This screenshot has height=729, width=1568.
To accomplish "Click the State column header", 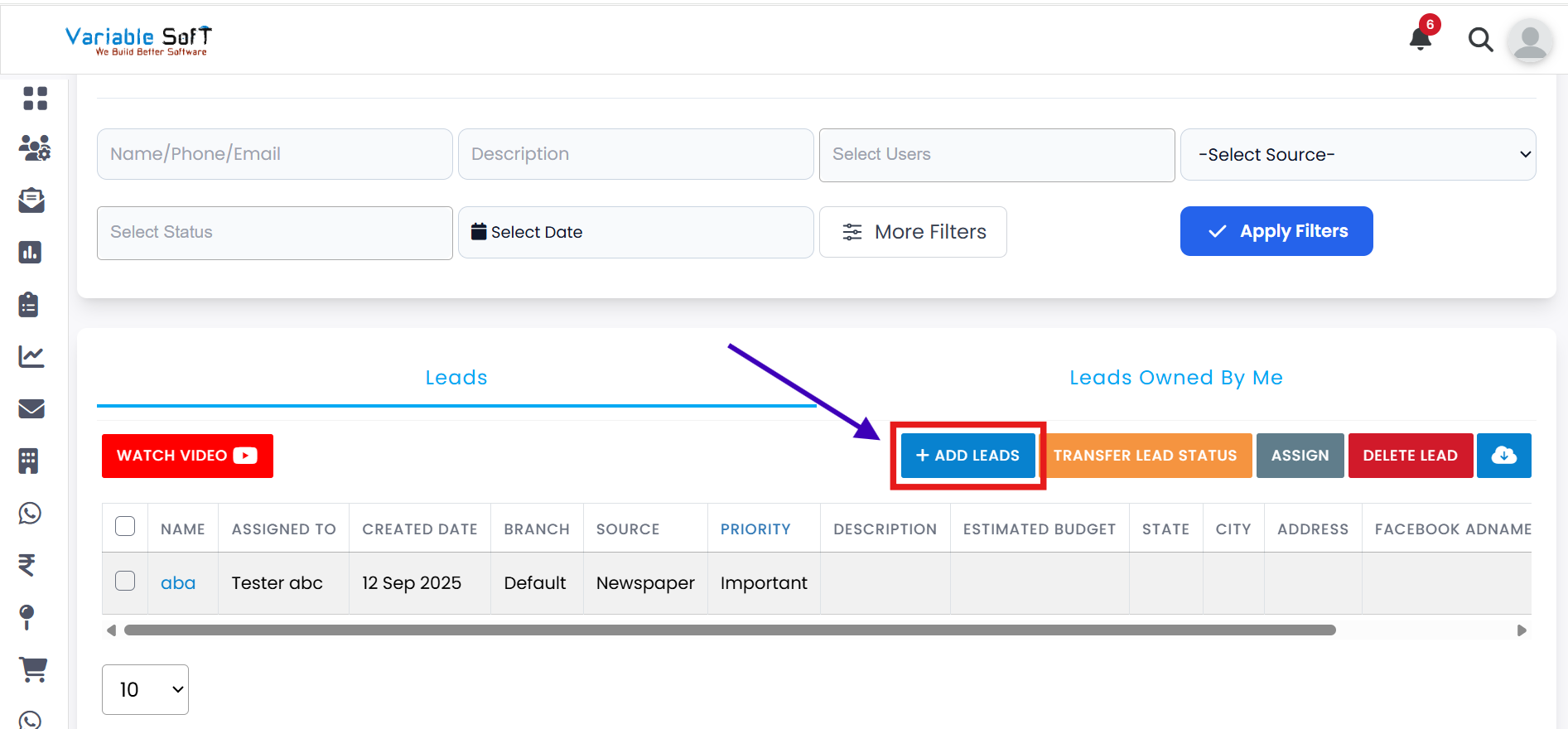I will tap(1166, 529).
